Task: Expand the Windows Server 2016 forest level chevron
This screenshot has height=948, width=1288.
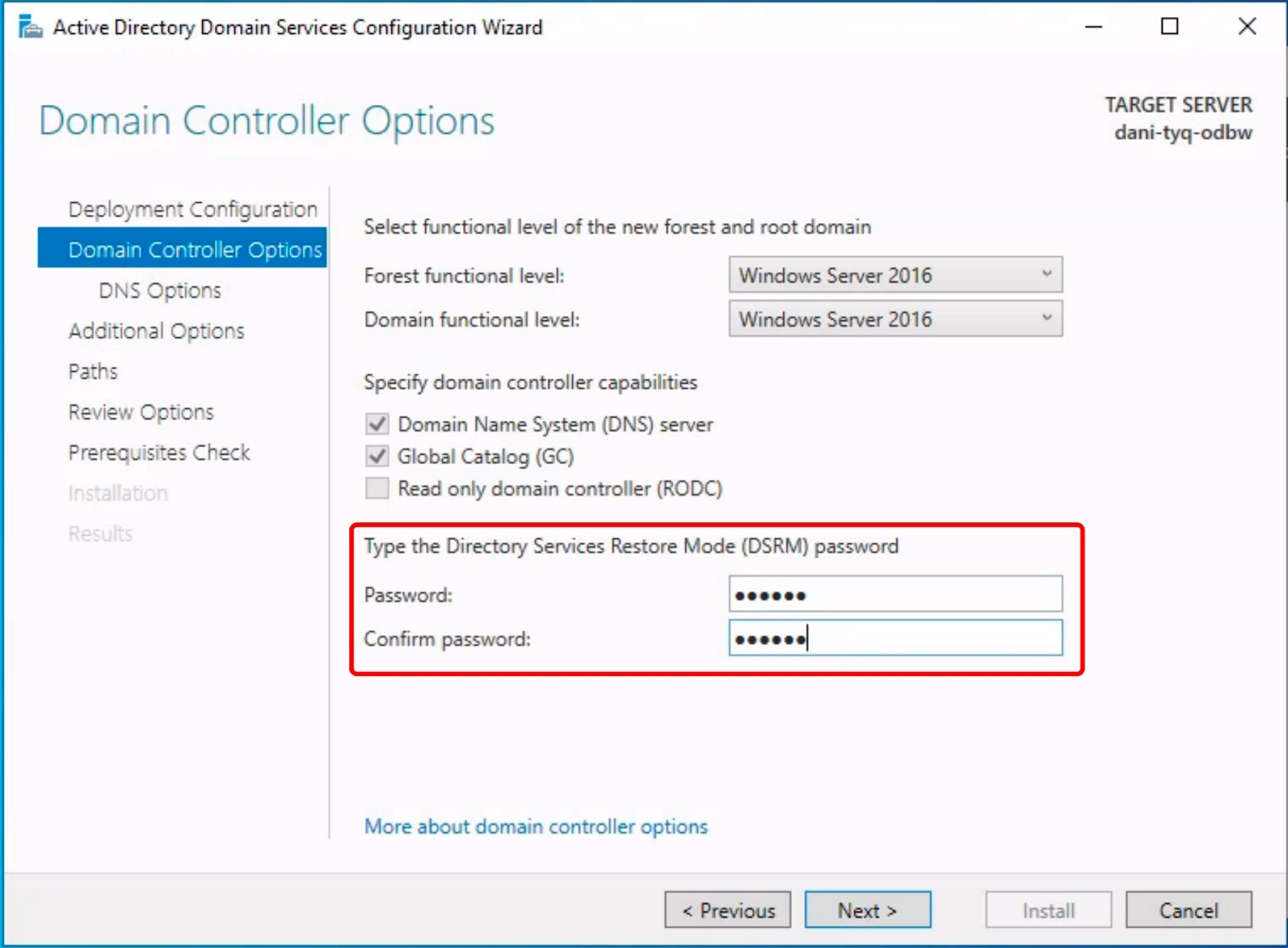Action: (x=1047, y=274)
